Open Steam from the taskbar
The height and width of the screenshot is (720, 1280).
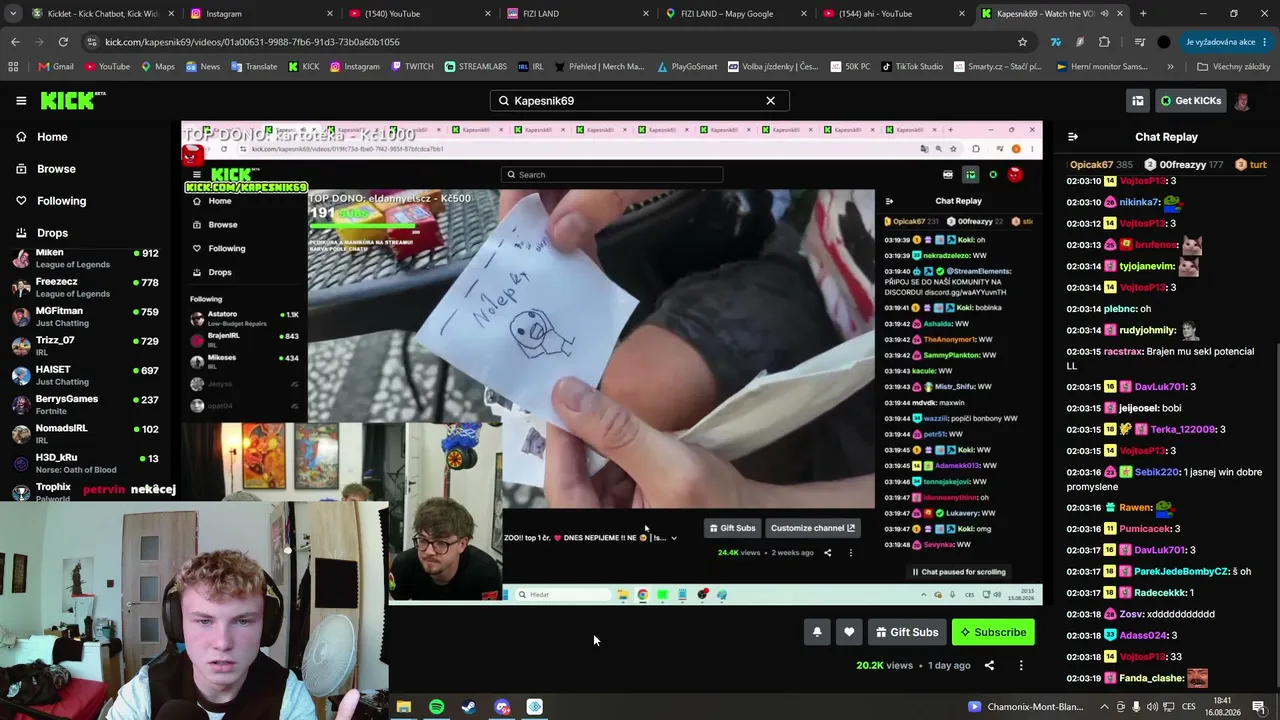[x=469, y=707]
